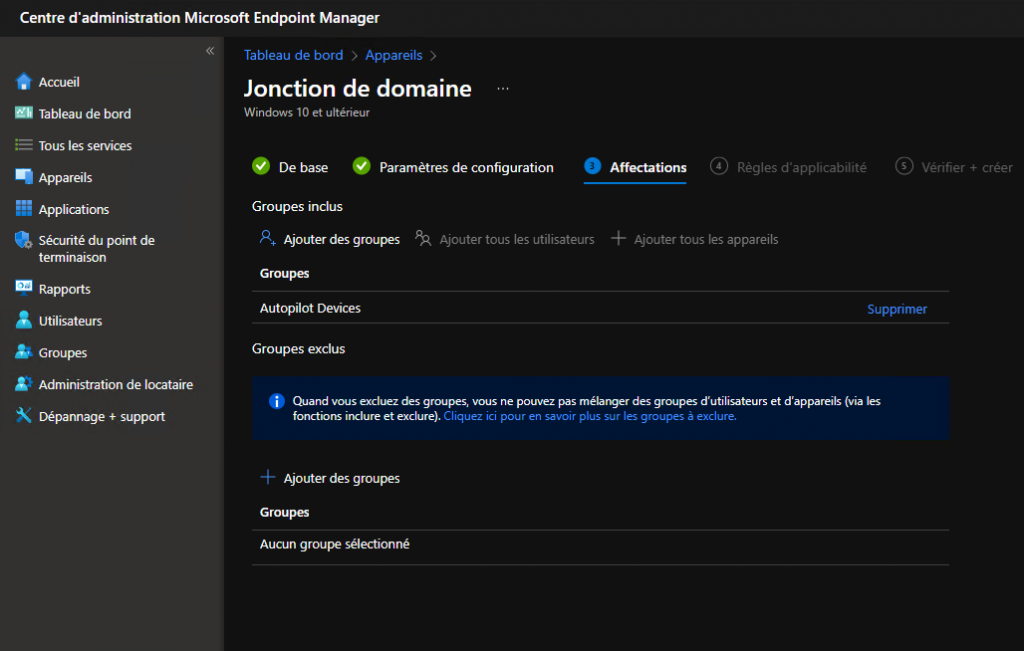Click Supprimer for Autopilot Devices
The height and width of the screenshot is (651, 1024).
tap(897, 309)
